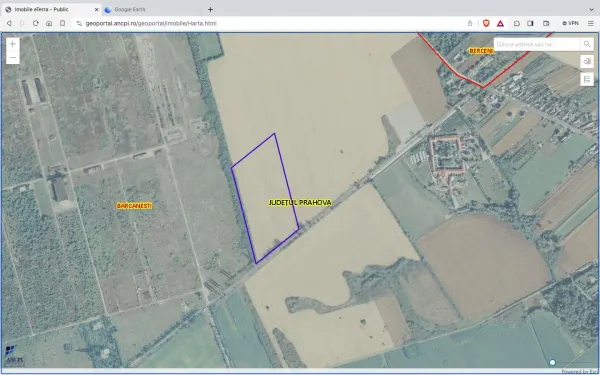Toggle the browser sidebar panel
600x375 pixels.
click(530, 23)
